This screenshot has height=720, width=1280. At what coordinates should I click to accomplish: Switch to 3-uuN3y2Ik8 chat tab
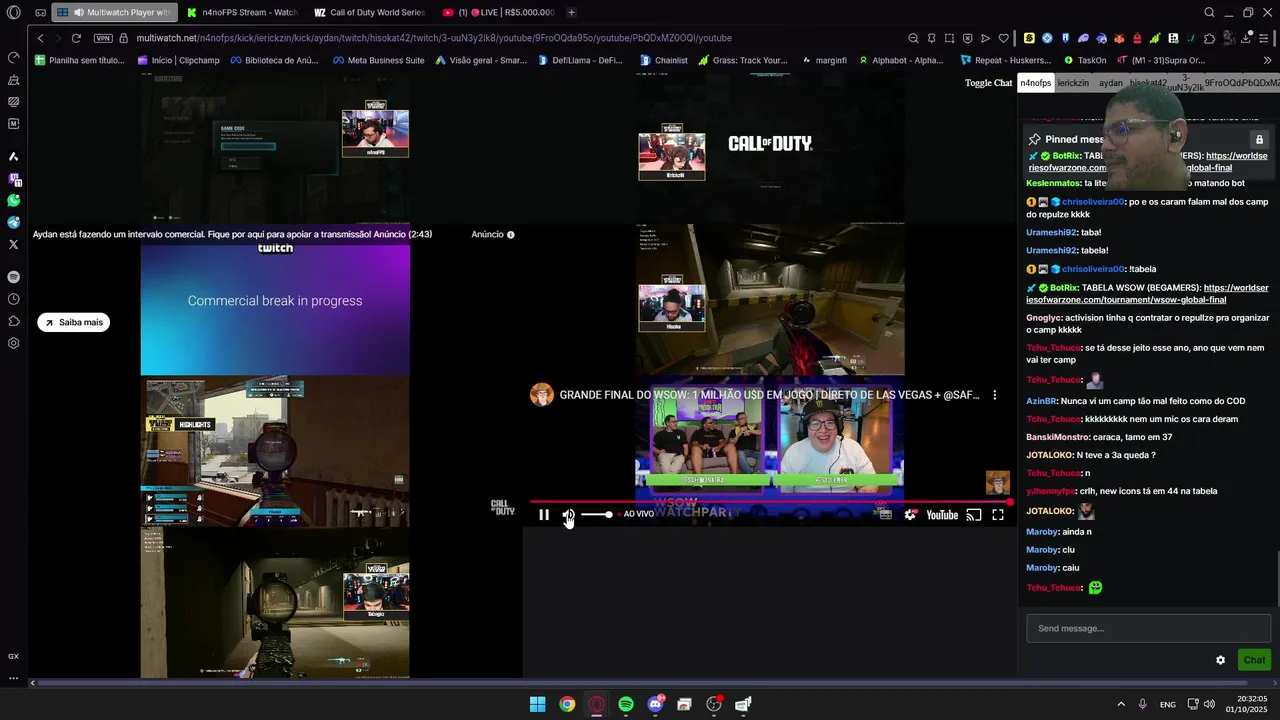(x=1185, y=83)
